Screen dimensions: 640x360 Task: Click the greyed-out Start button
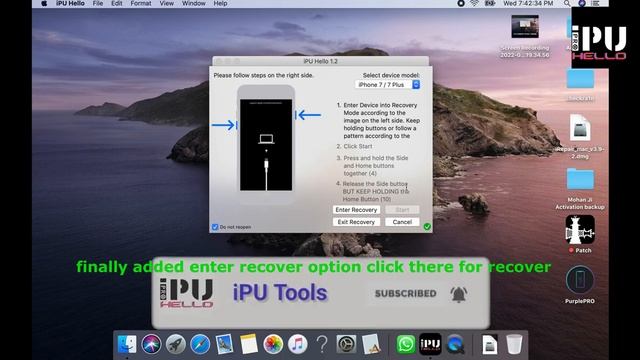point(402,210)
